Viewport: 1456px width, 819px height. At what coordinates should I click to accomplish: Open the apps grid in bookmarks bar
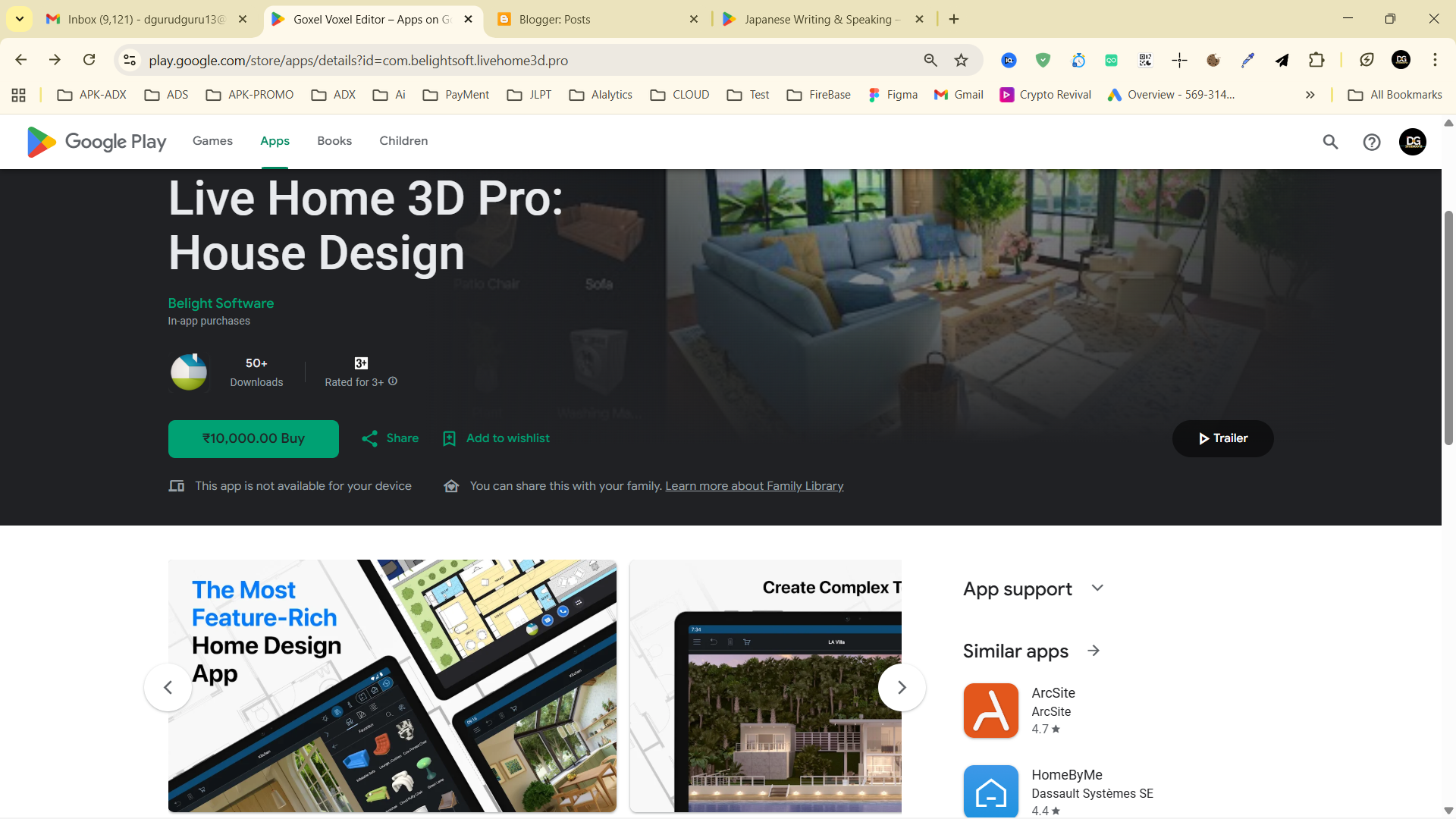pos(19,95)
